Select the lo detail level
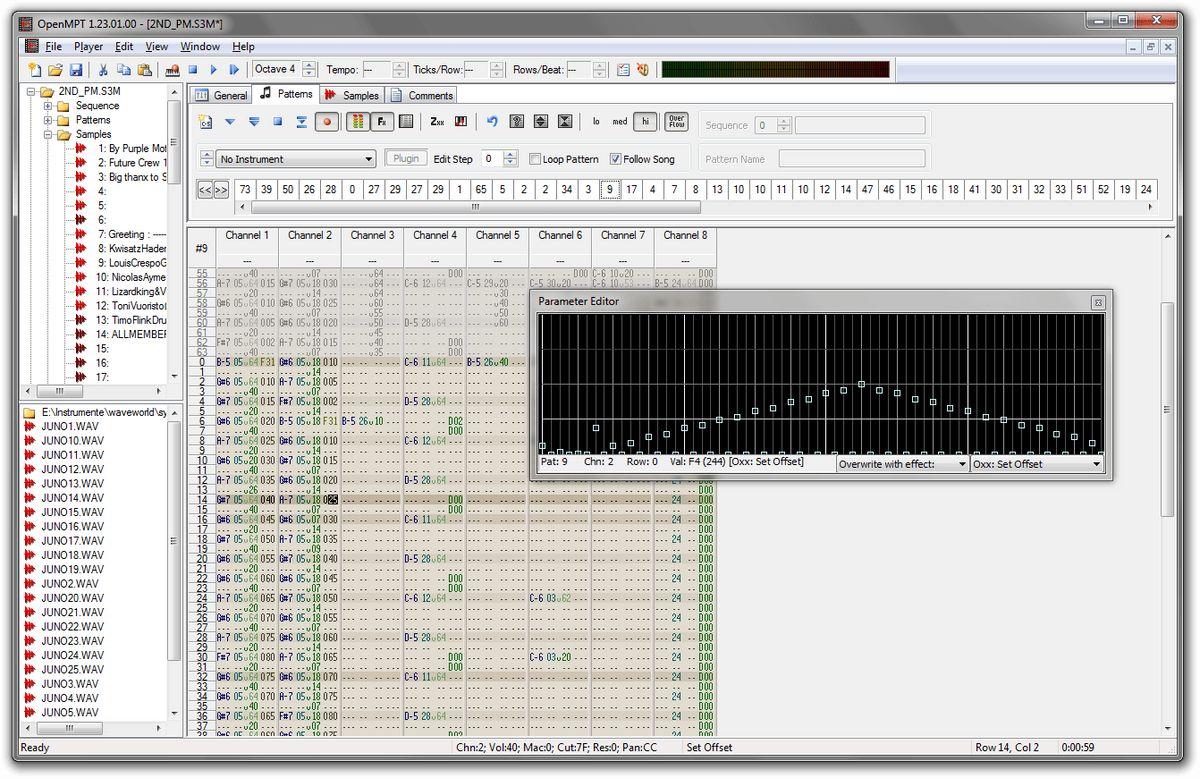 596,122
